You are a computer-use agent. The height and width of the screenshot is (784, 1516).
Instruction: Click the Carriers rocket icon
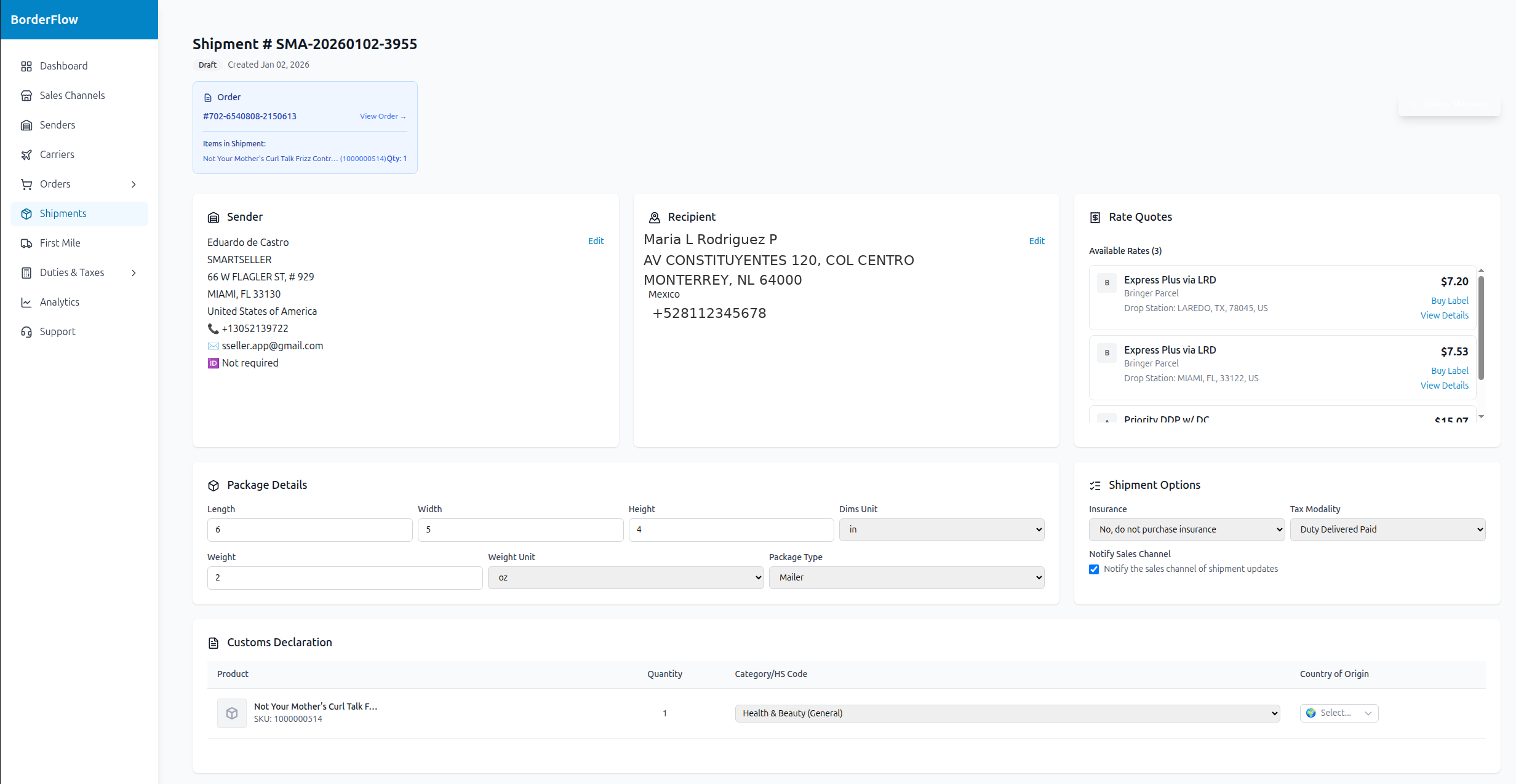pyautogui.click(x=26, y=154)
